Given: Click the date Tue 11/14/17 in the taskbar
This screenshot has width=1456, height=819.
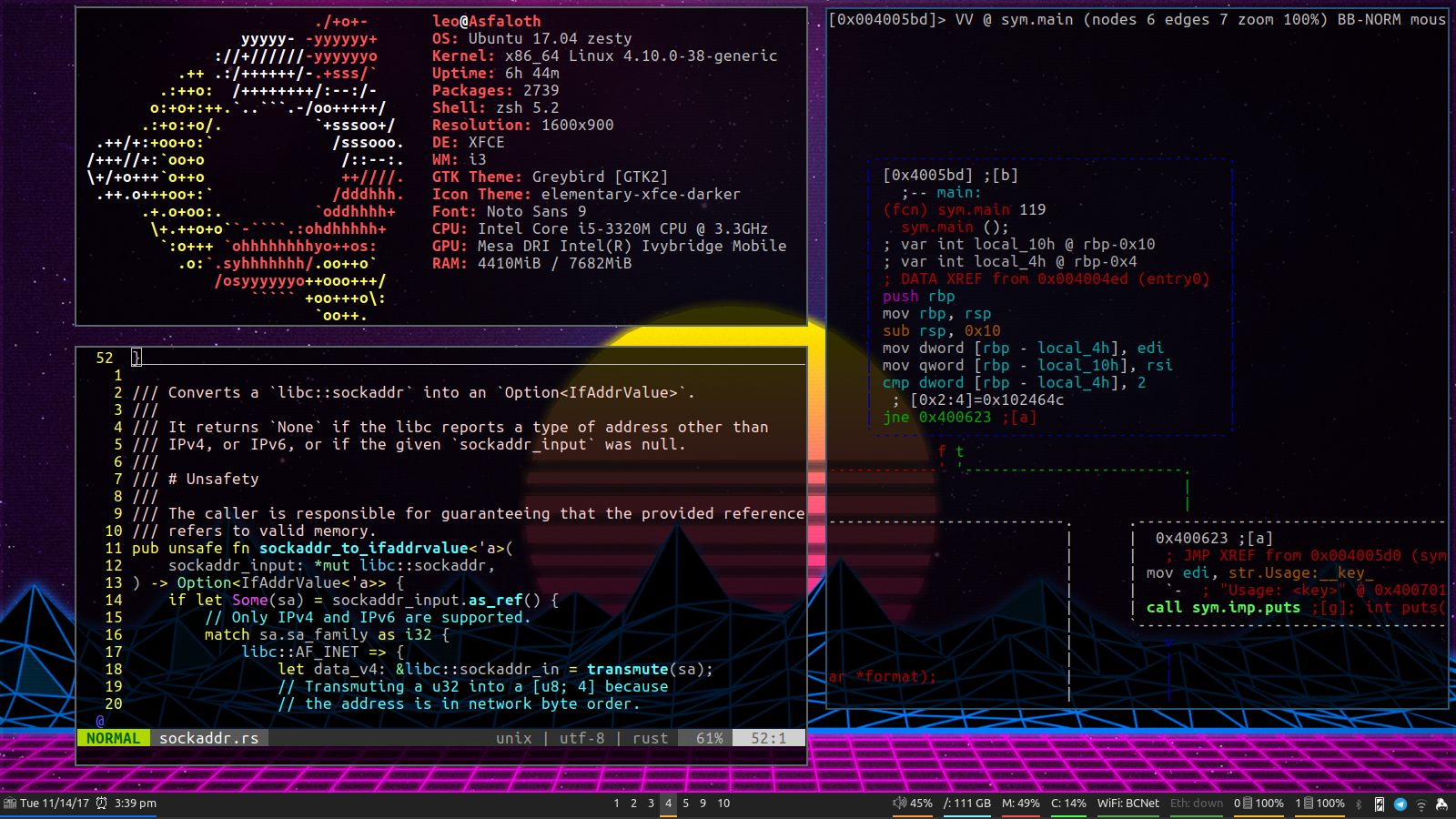Looking at the screenshot, I should pyautogui.click(x=55, y=804).
